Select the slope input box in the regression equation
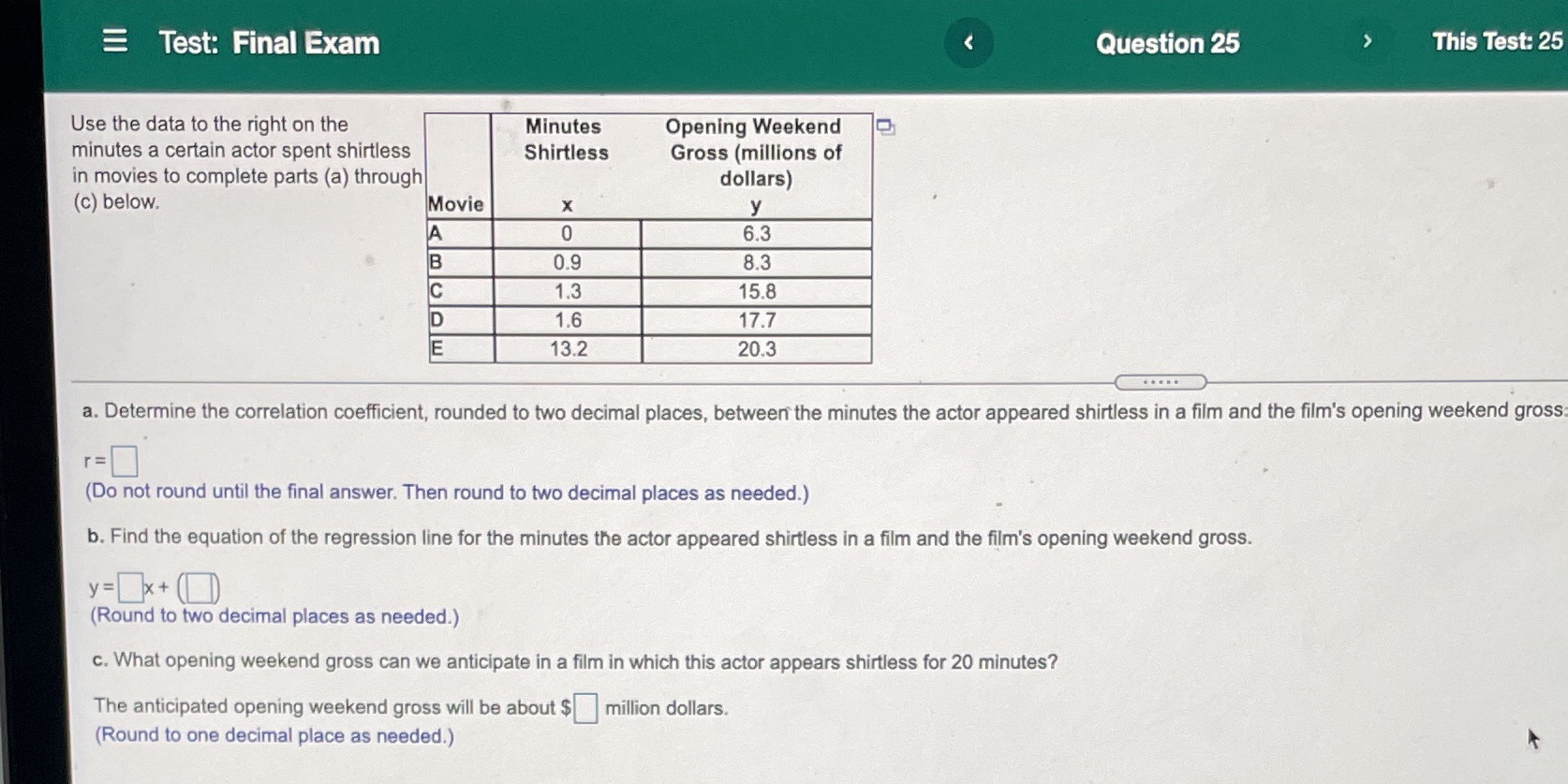Image resolution: width=1568 pixels, height=784 pixels. click(128, 586)
